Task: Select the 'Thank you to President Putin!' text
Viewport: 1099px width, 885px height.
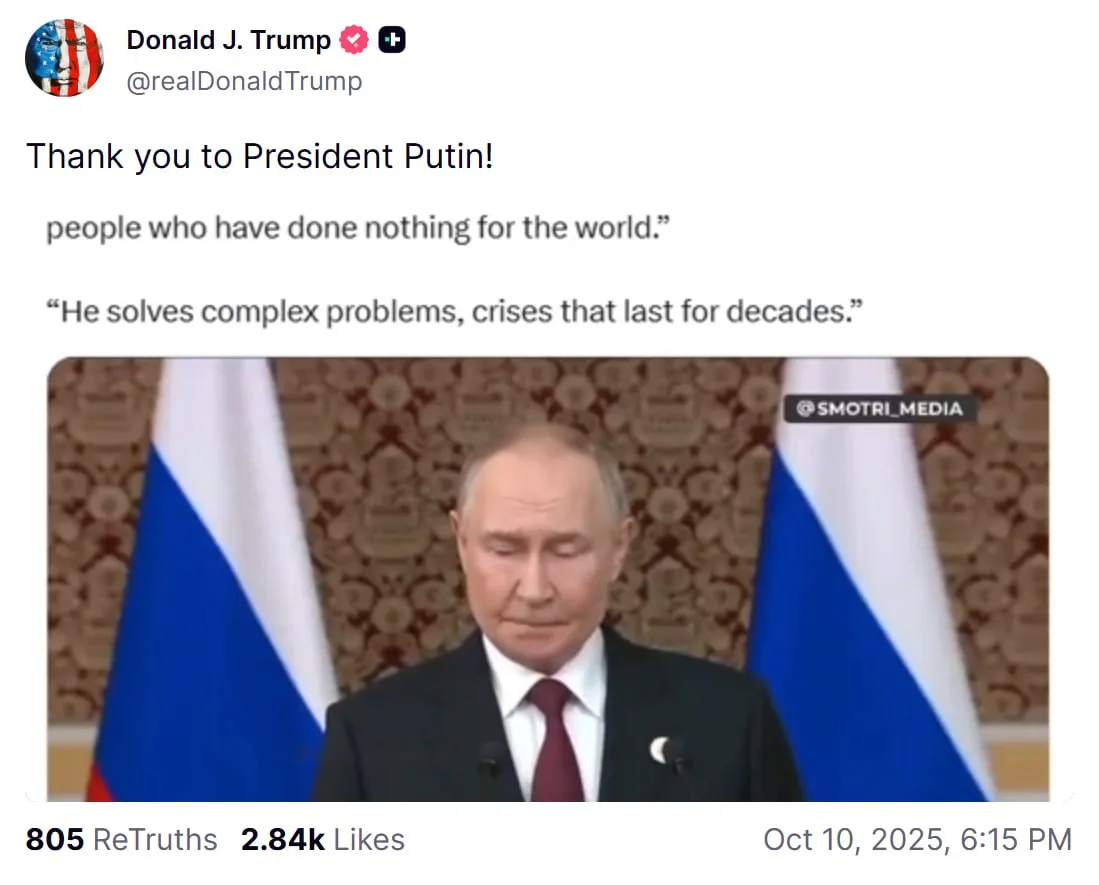Action: tap(260, 156)
